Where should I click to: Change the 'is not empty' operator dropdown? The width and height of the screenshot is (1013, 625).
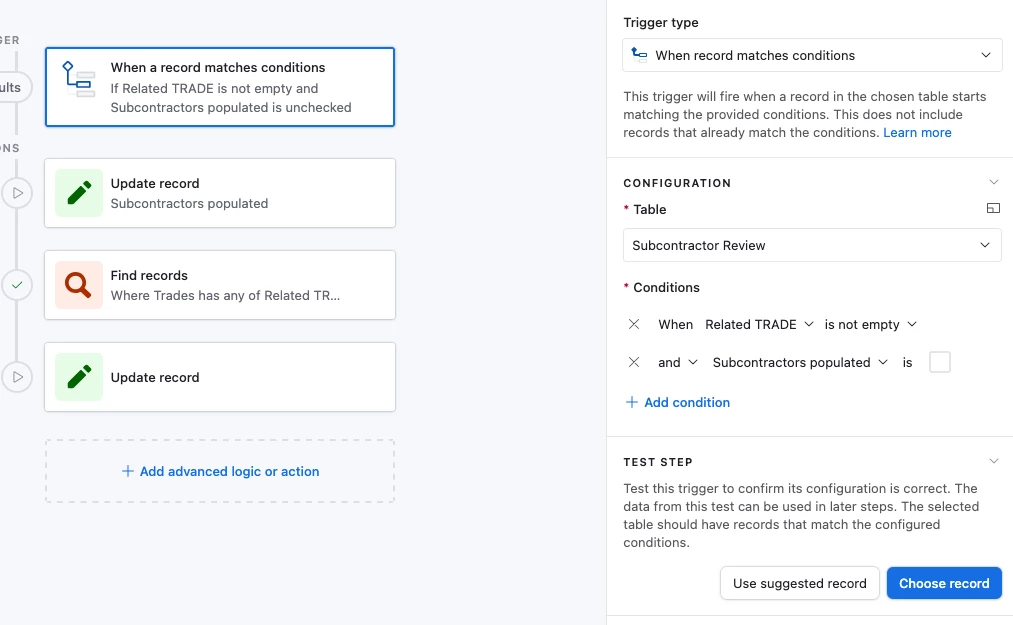click(870, 324)
